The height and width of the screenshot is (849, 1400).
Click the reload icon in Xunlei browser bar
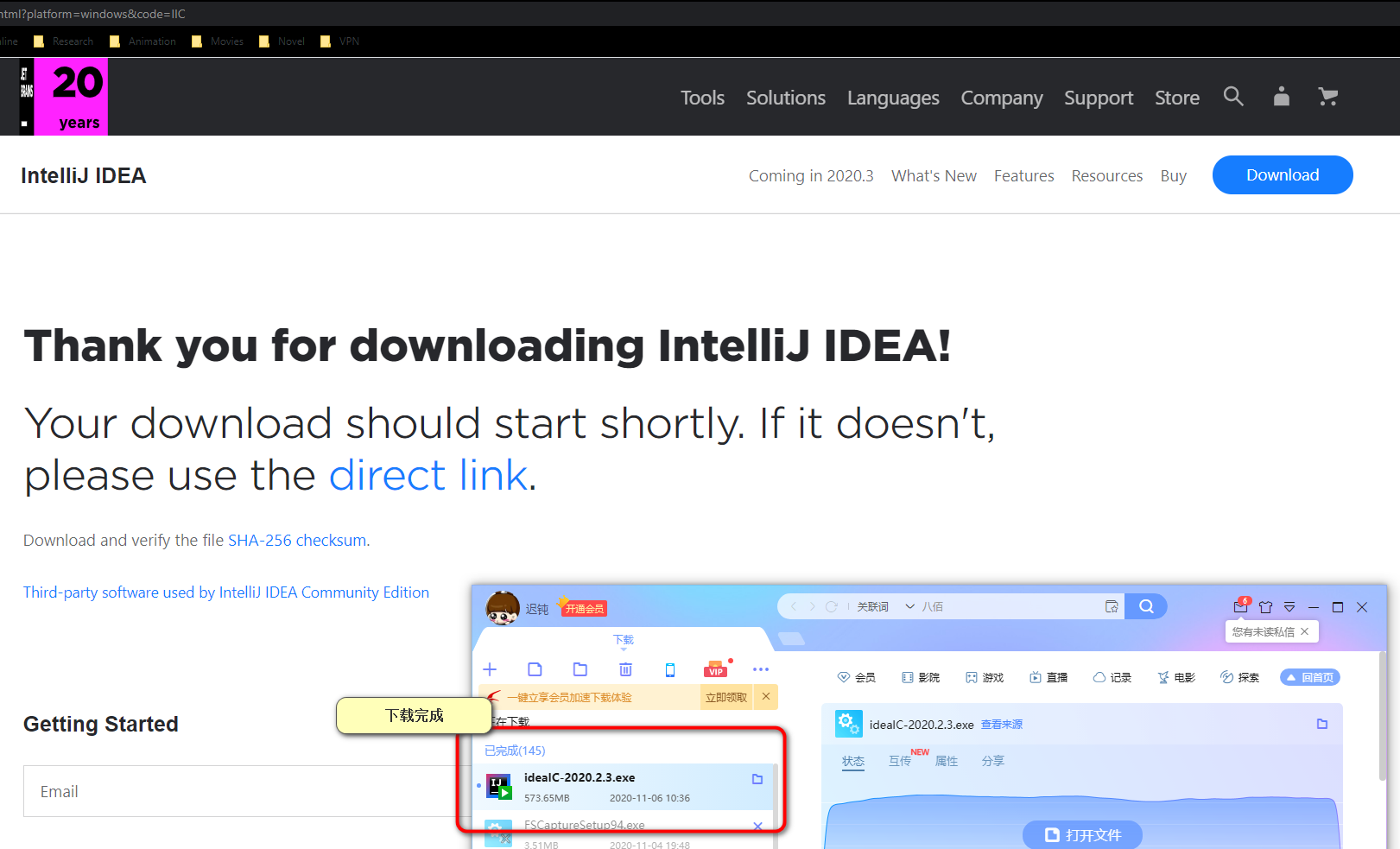[x=832, y=606]
